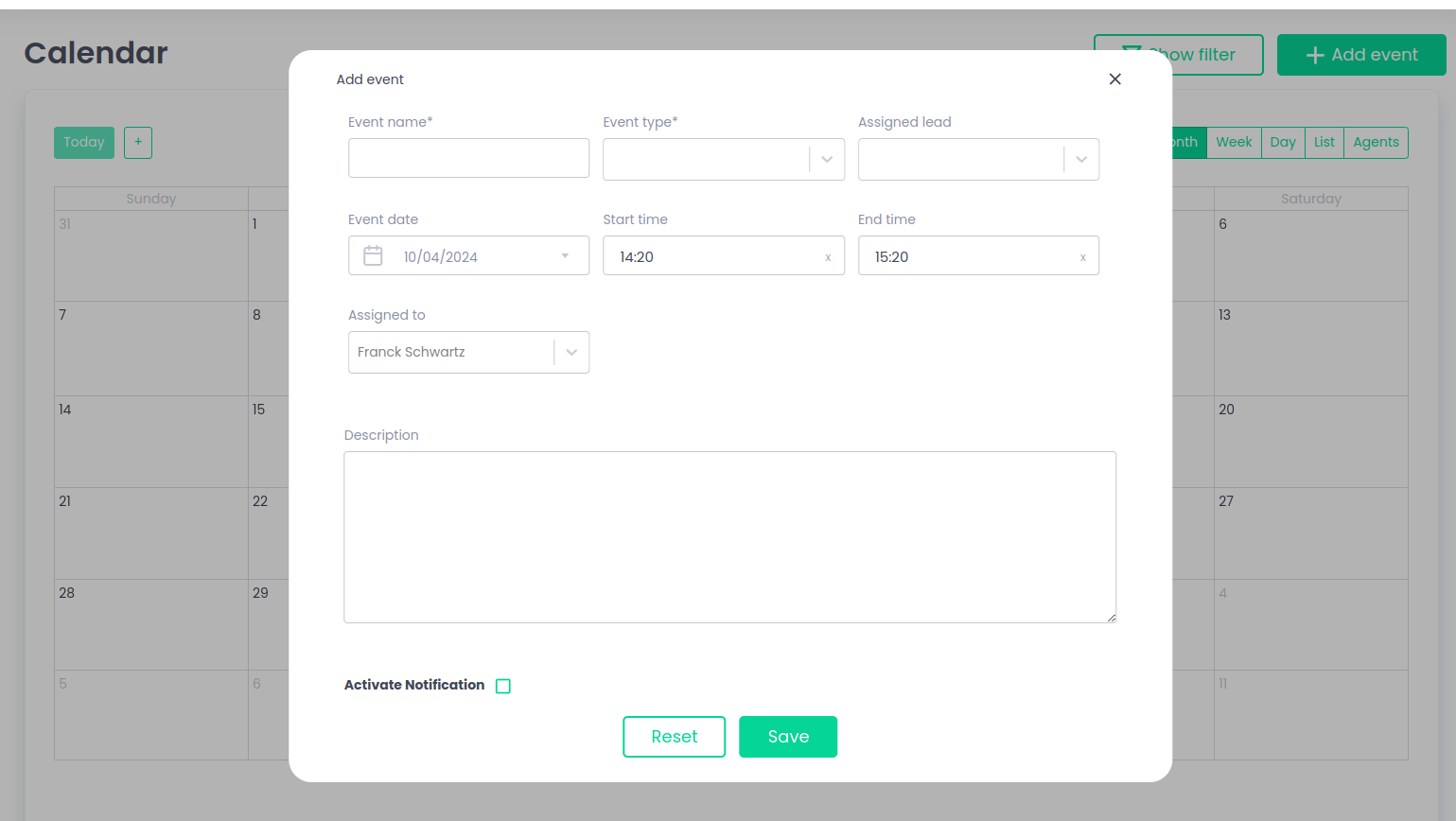Image resolution: width=1456 pixels, height=821 pixels.
Task: Open the Assigned to dropdown chevron
Action: point(571,353)
